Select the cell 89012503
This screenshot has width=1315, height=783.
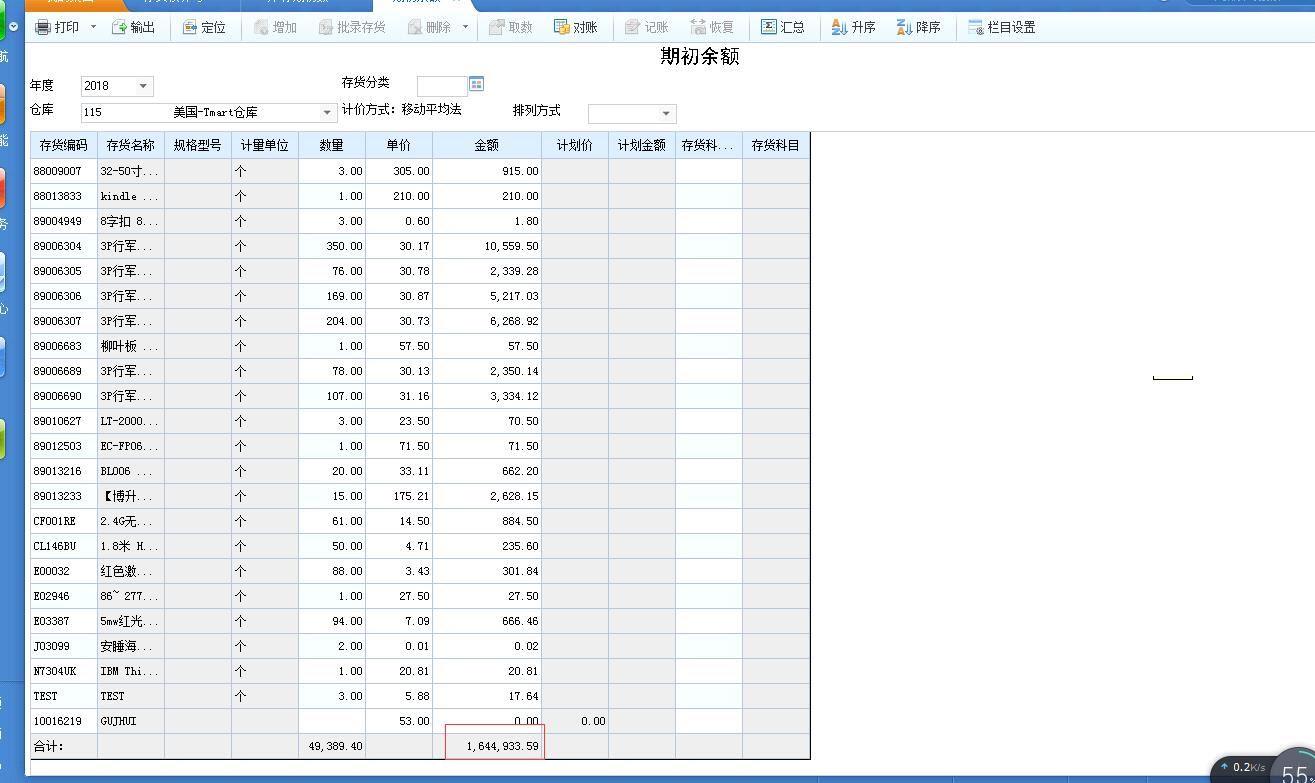coord(64,446)
